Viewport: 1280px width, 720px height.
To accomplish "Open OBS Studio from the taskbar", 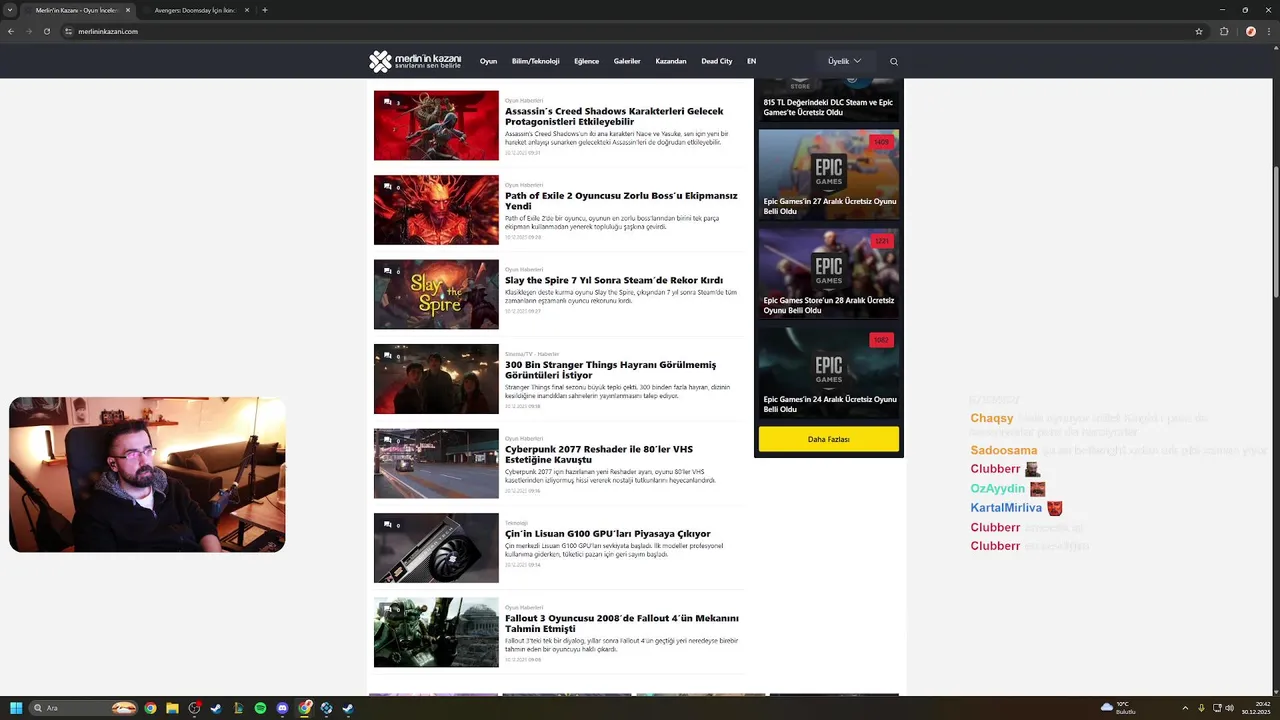I will 194,708.
